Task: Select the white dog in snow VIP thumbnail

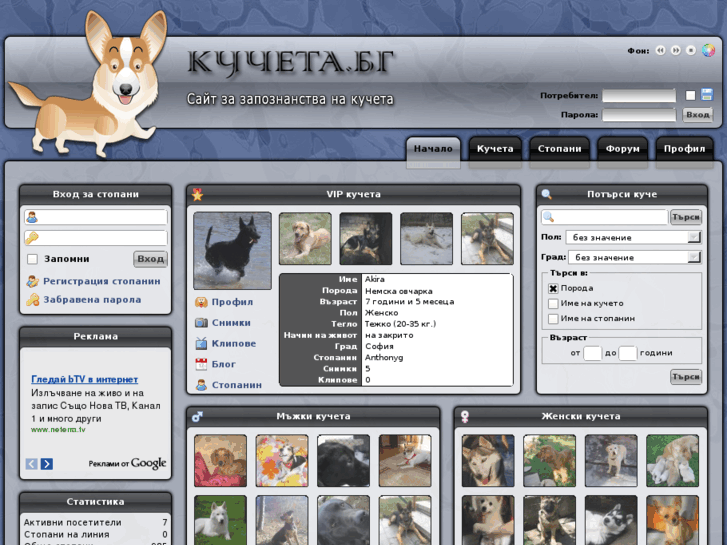Action: click(427, 239)
